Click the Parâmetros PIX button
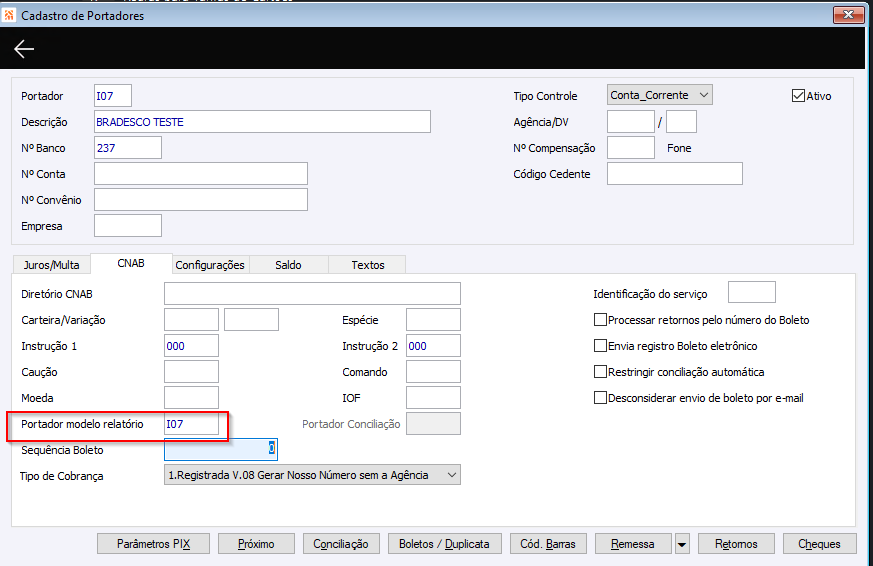 tap(153, 544)
